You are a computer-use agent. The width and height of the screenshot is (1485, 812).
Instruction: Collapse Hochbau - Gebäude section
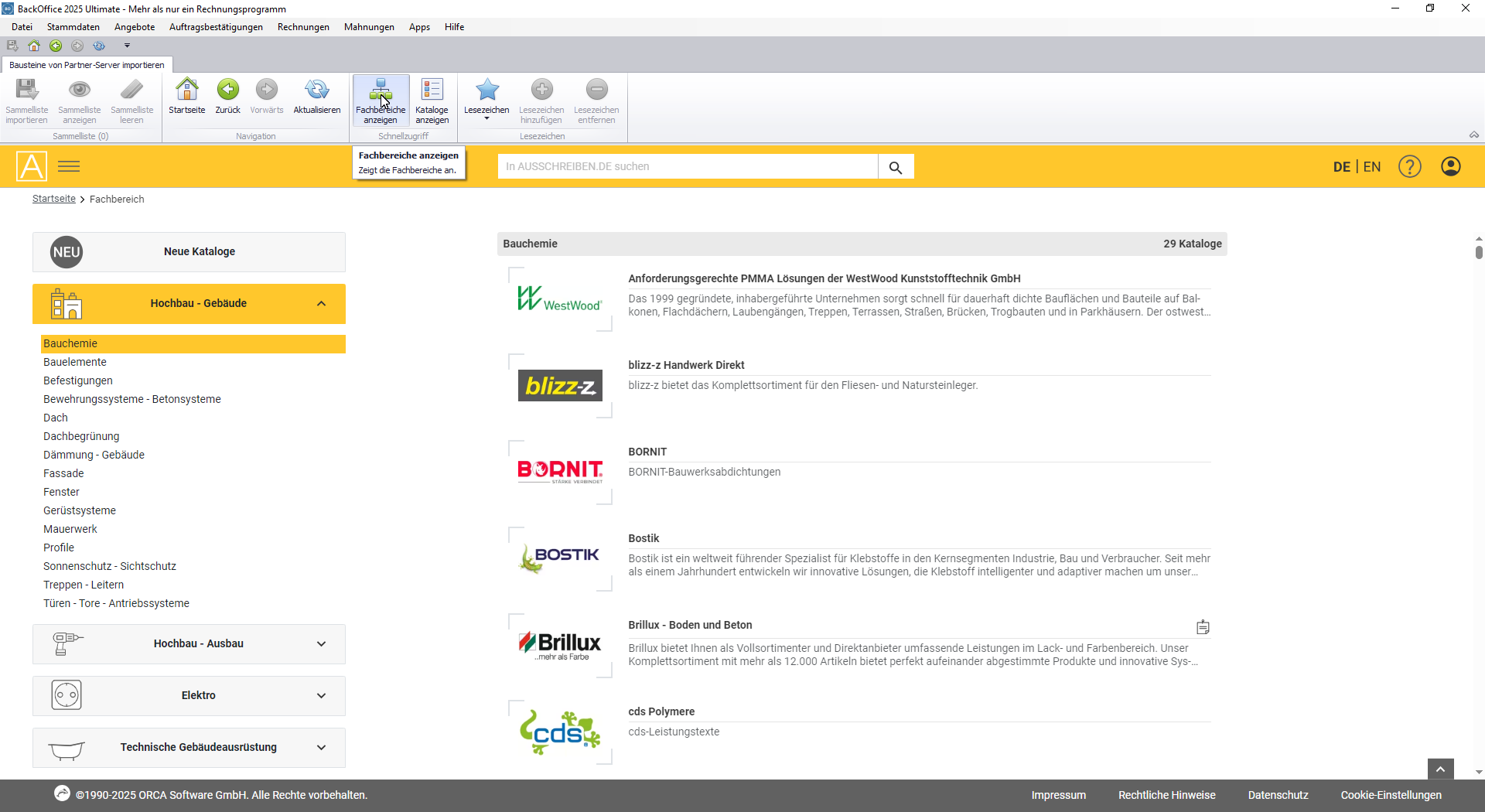pos(189,303)
